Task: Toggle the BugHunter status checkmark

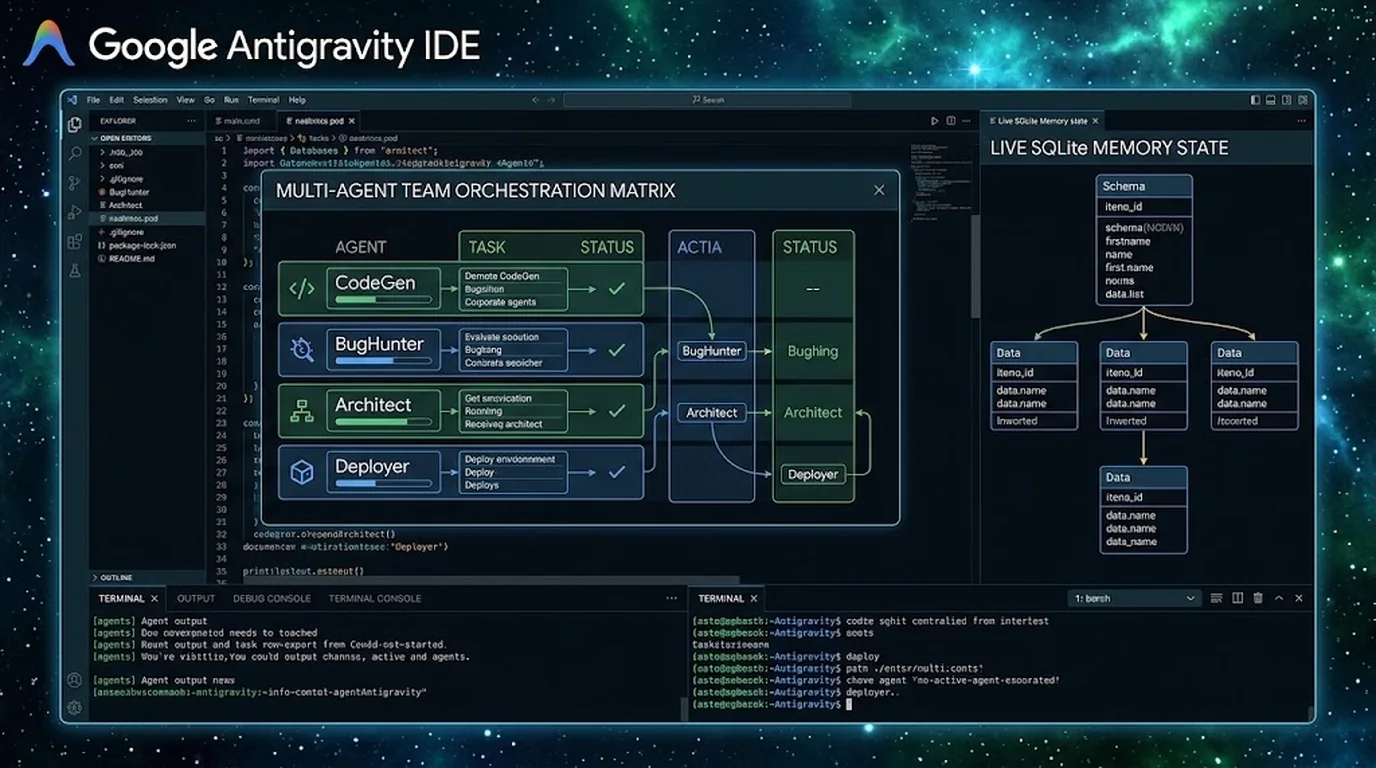Action: point(617,350)
